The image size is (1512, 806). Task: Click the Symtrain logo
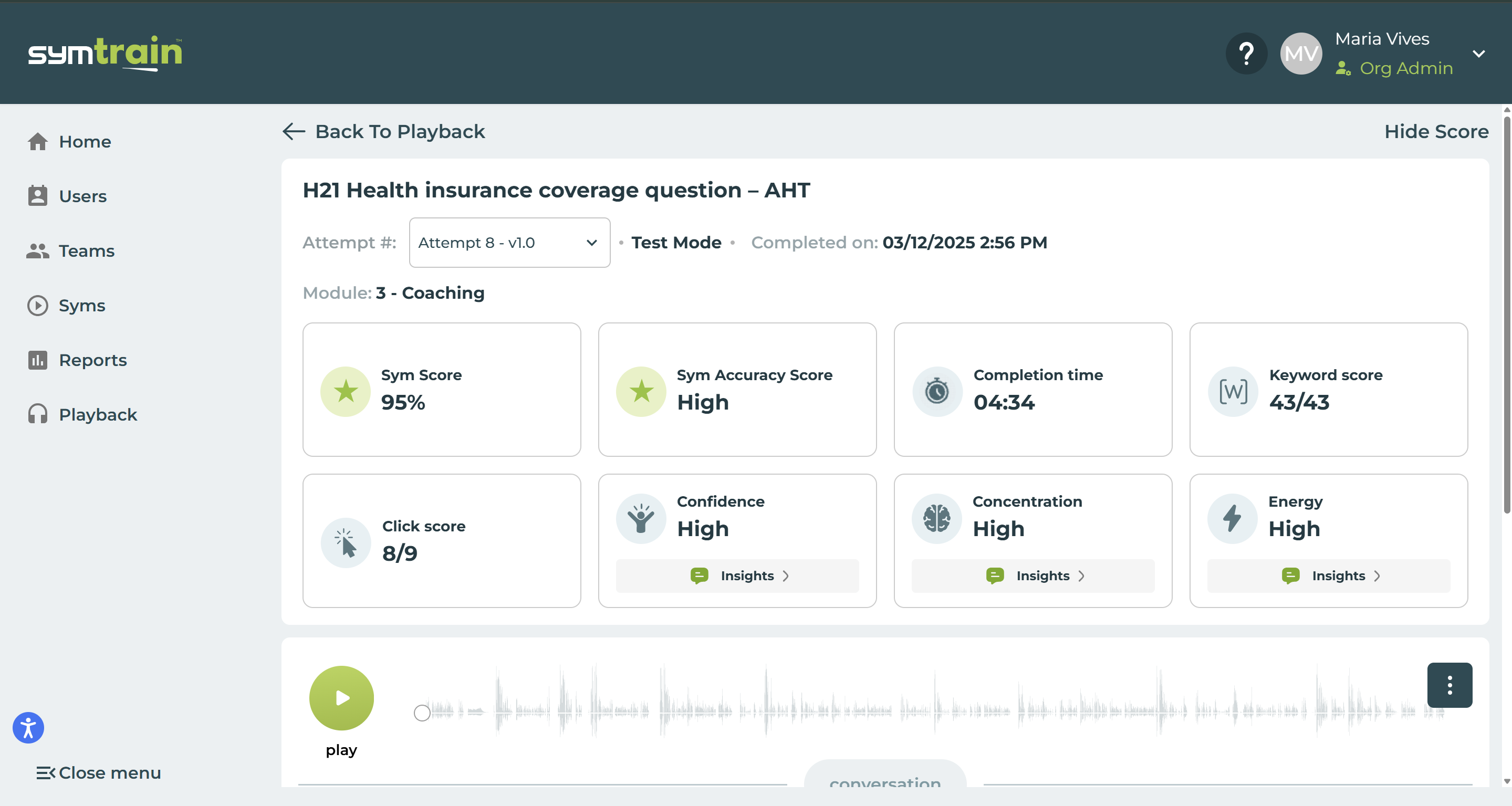pyautogui.click(x=106, y=53)
